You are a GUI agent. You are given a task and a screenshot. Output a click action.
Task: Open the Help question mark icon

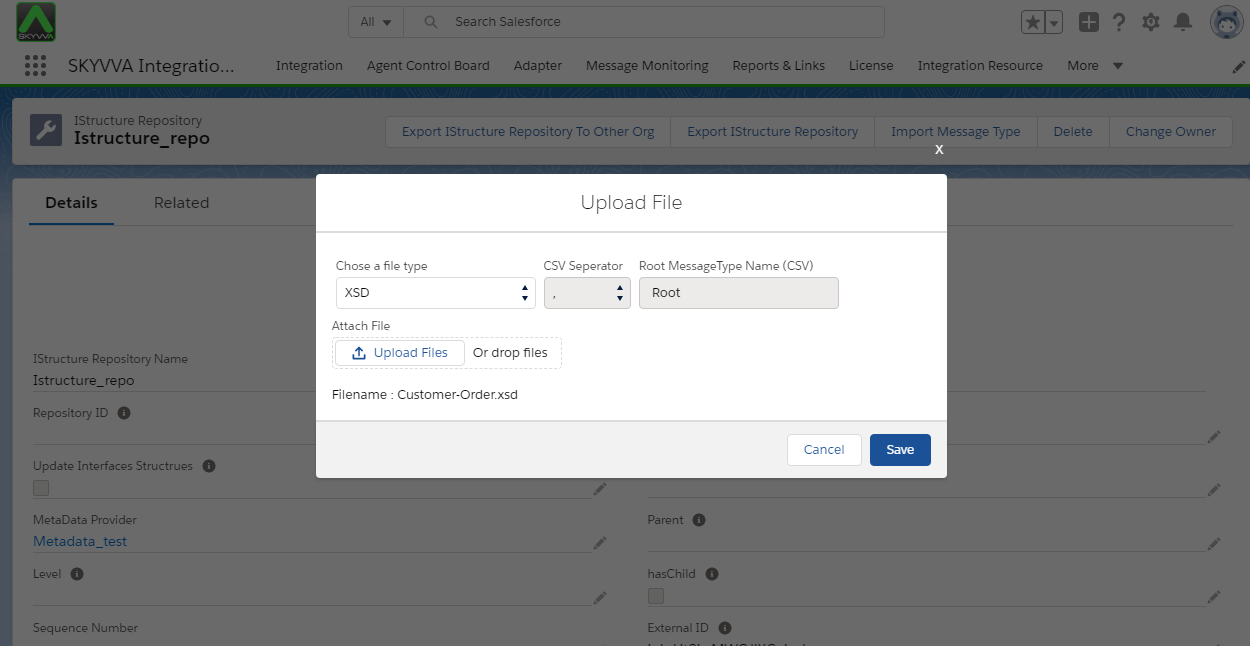pyautogui.click(x=1119, y=22)
